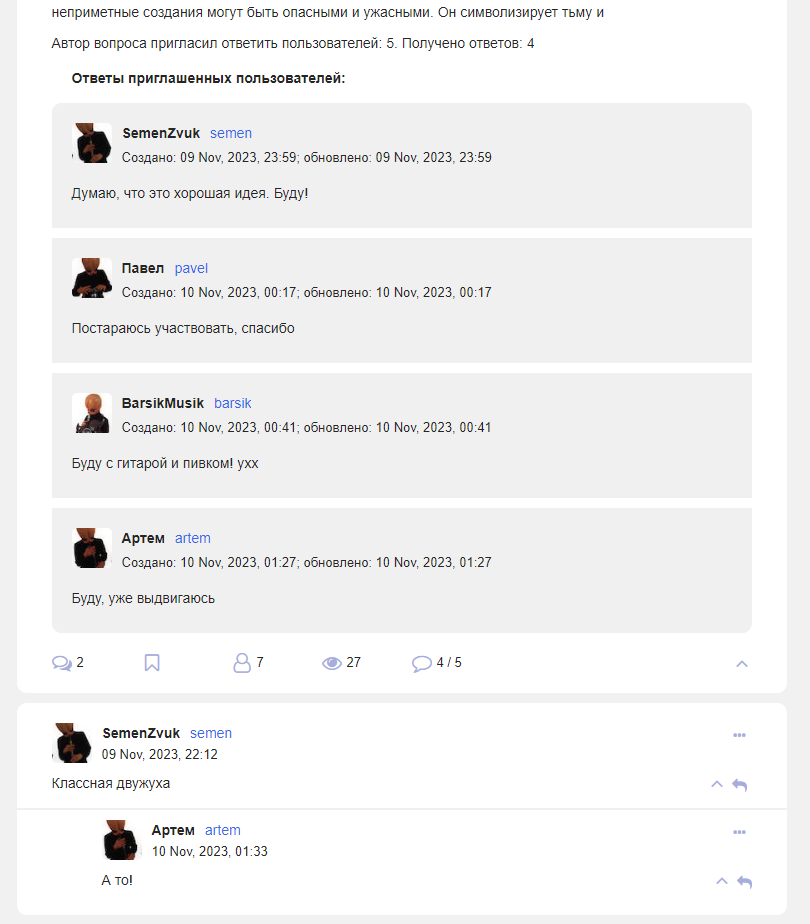Open the 'semen' profile link in the first answer
This screenshot has width=810, height=924.
[231, 133]
